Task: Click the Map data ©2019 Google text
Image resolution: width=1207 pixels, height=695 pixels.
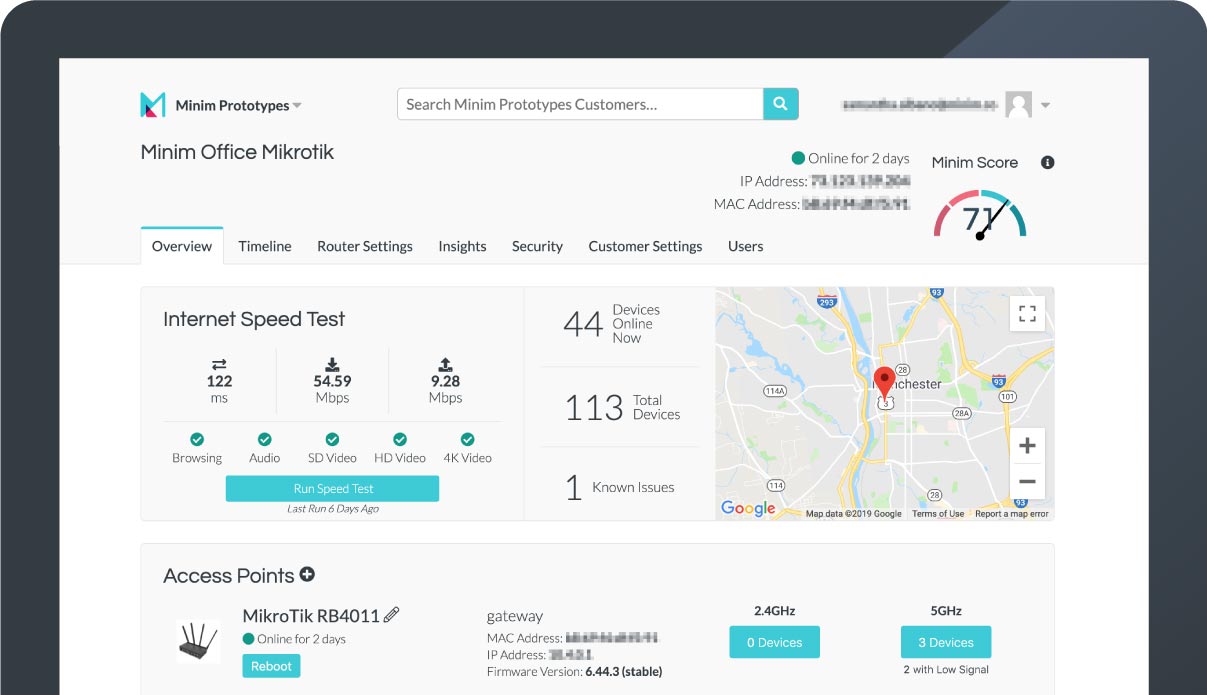Action: [x=854, y=514]
